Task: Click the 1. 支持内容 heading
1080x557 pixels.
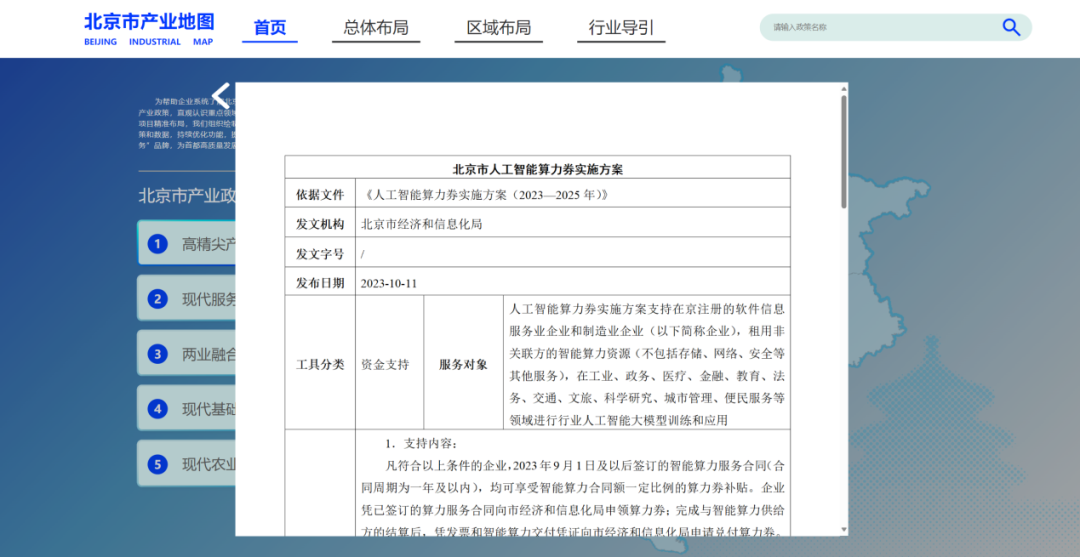Action: tap(420, 443)
